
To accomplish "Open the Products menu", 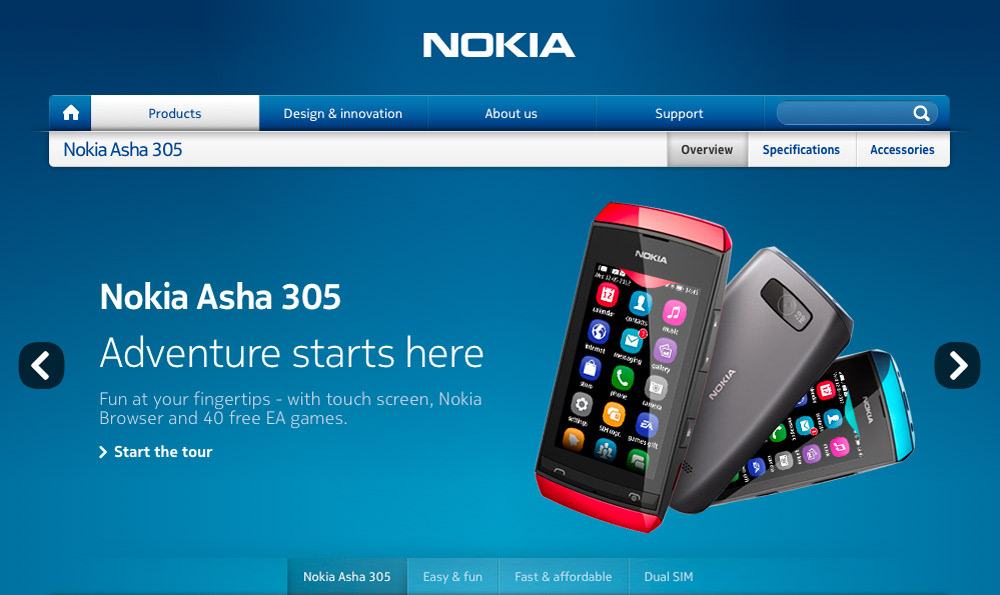I will [175, 113].
